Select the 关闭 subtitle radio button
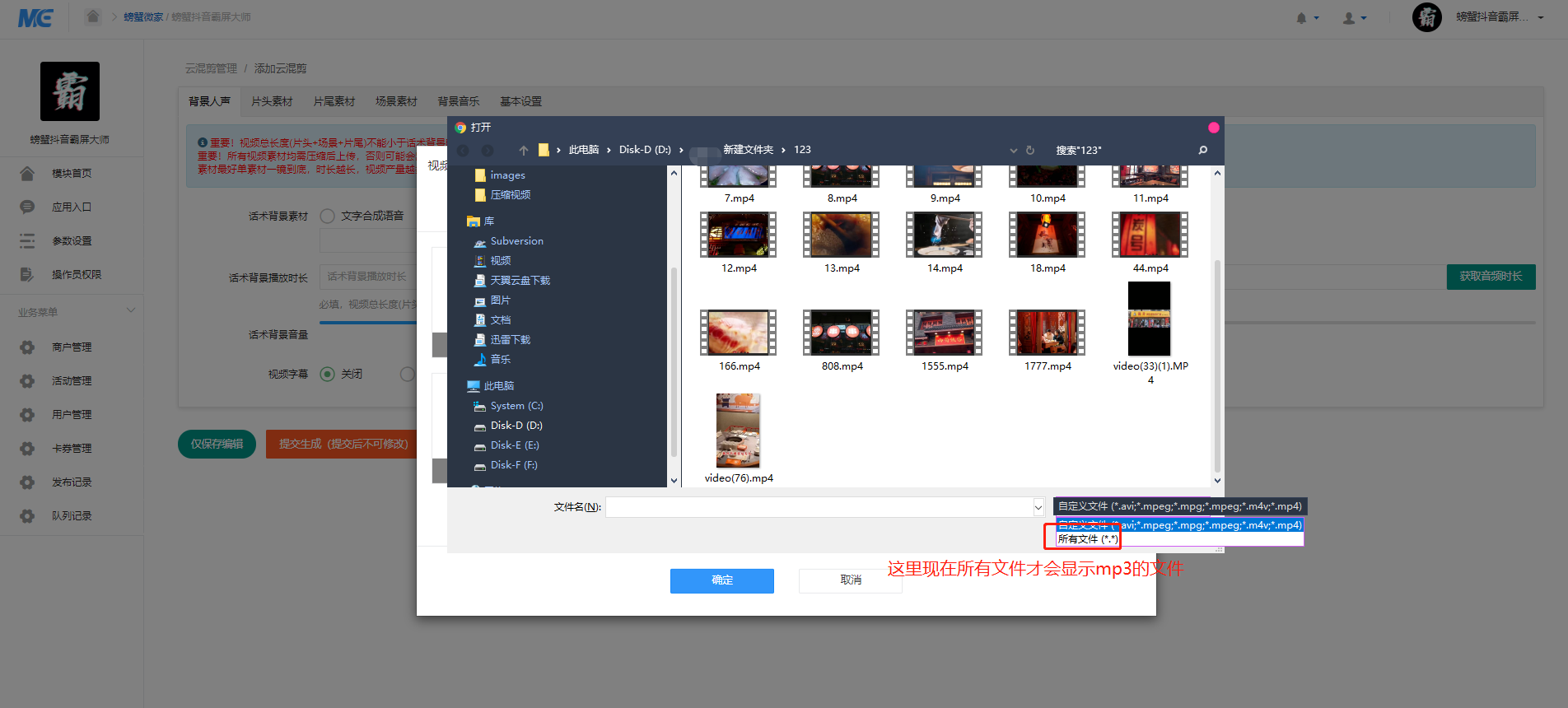The height and width of the screenshot is (708, 1568). tap(327, 374)
